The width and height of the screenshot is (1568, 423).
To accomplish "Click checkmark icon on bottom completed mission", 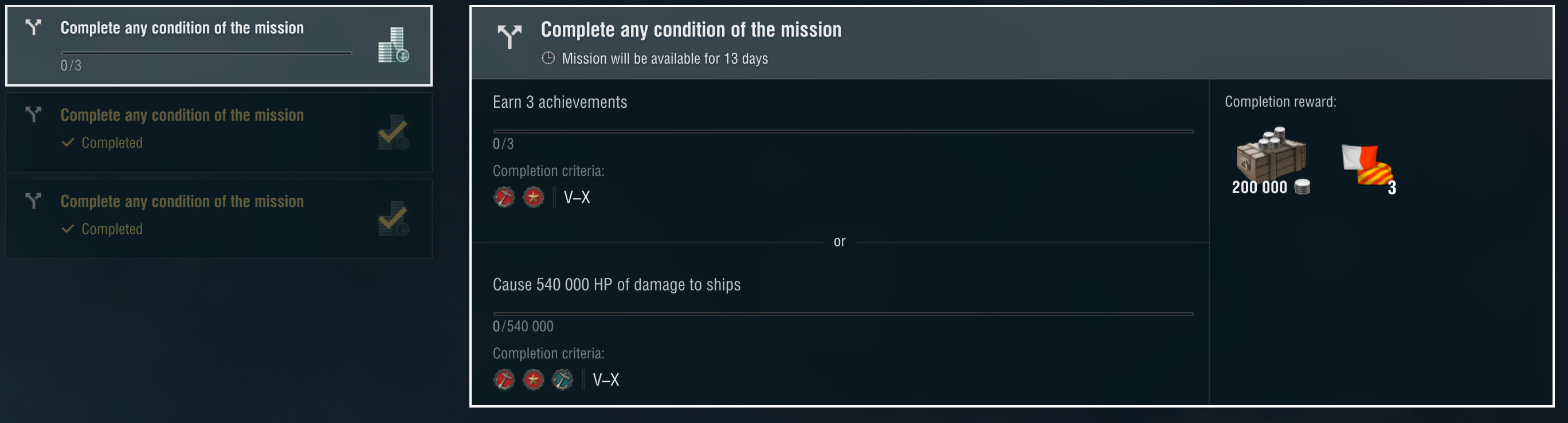I will [x=393, y=218].
